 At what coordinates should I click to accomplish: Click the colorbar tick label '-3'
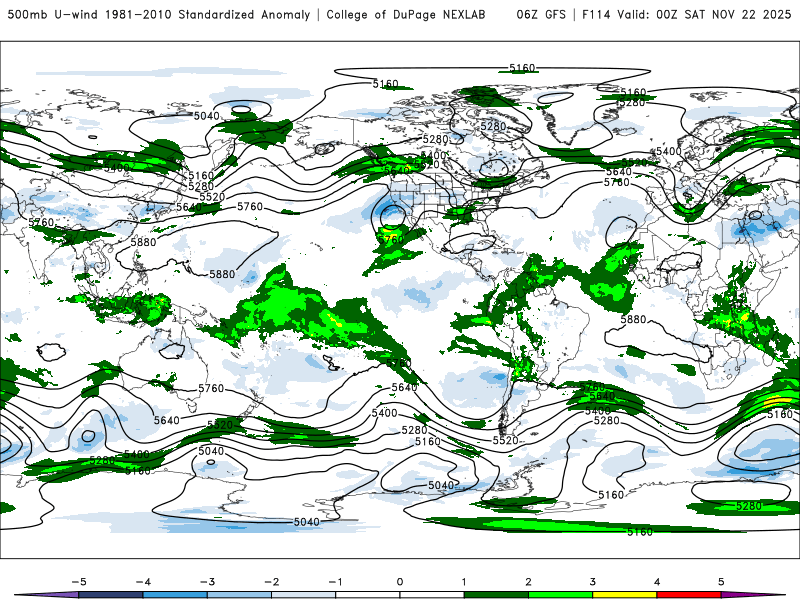[207, 582]
